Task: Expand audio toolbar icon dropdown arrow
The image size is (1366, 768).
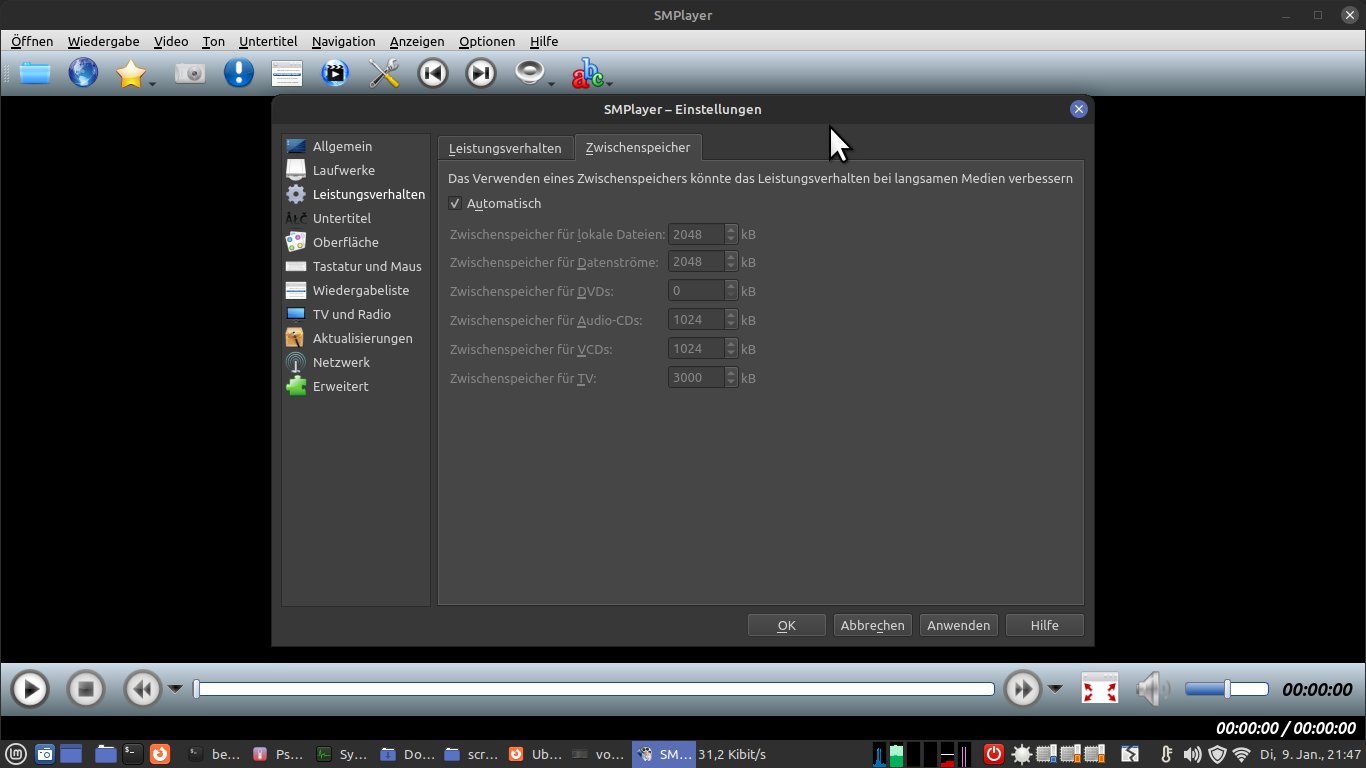Action: (551, 84)
